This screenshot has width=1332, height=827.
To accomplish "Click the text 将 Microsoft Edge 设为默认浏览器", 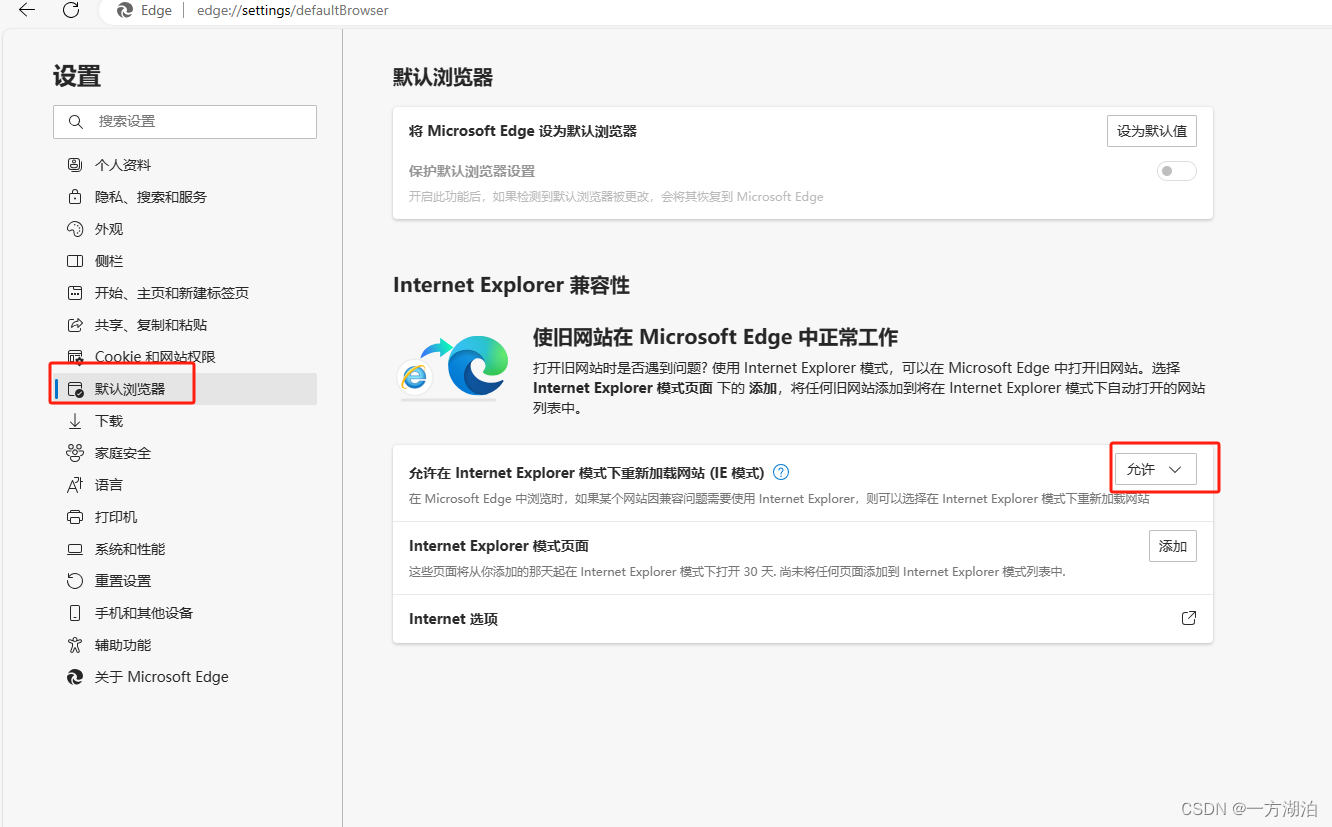I will (x=523, y=131).
